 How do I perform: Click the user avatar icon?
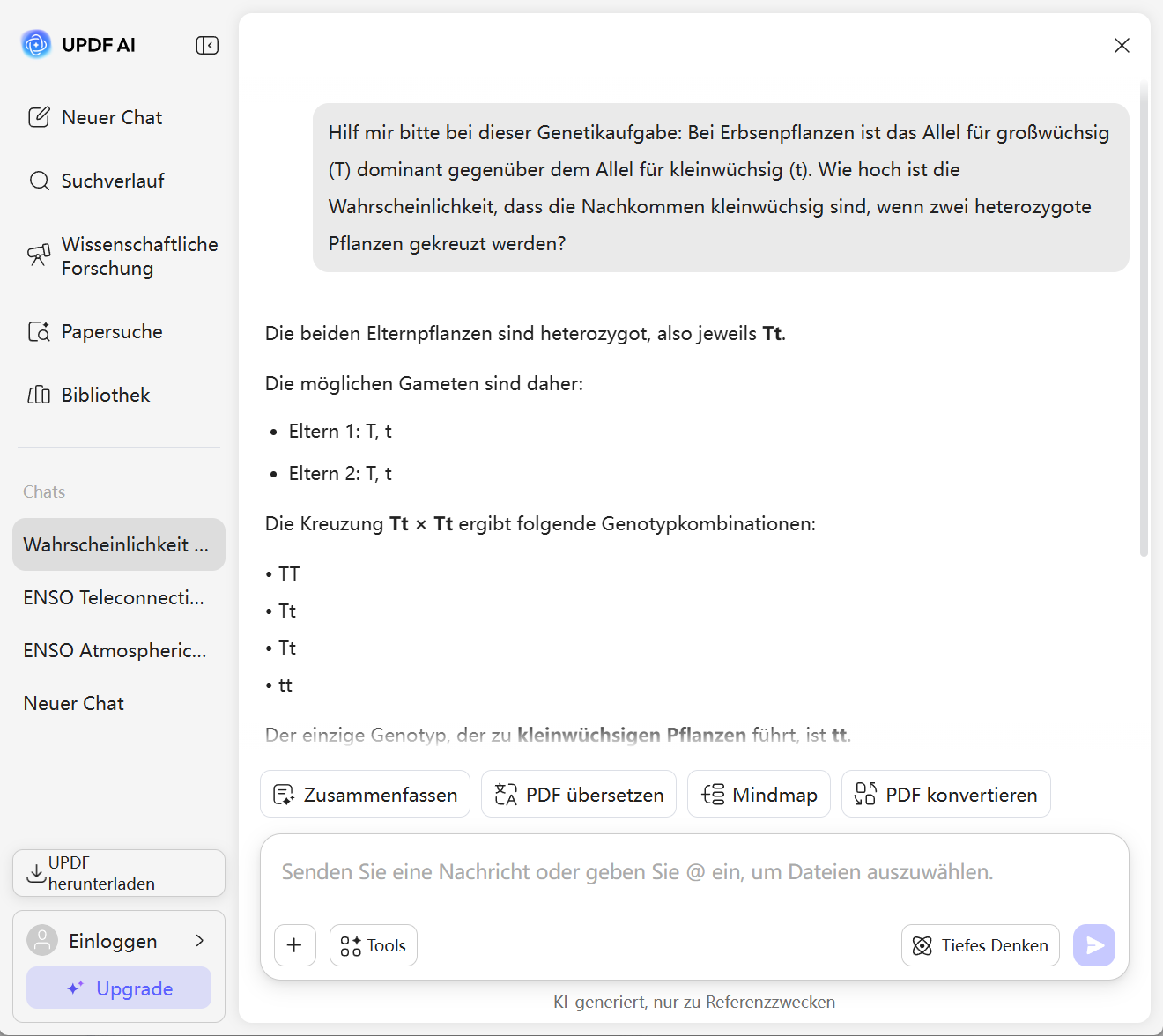42,940
